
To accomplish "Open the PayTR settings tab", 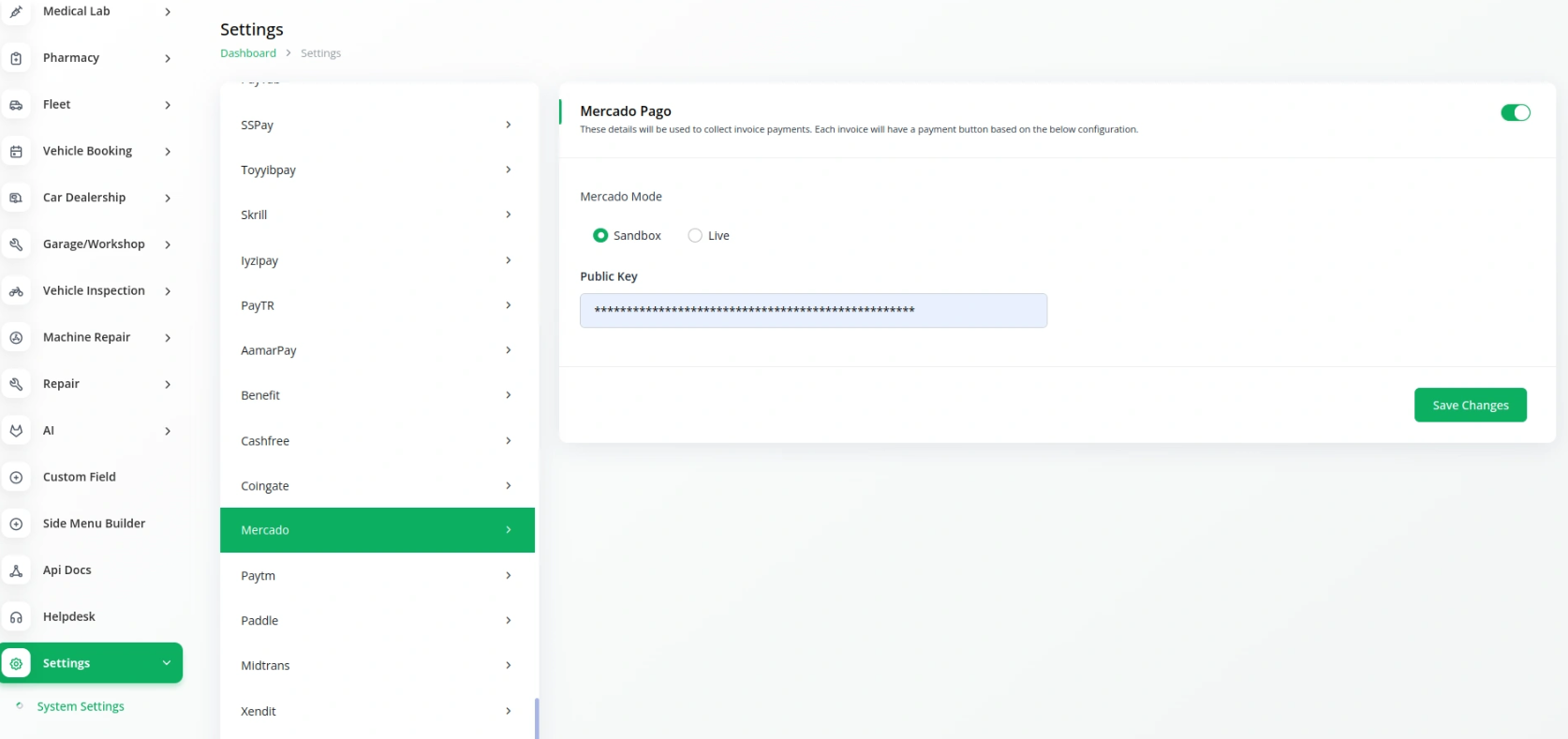I will (377, 305).
